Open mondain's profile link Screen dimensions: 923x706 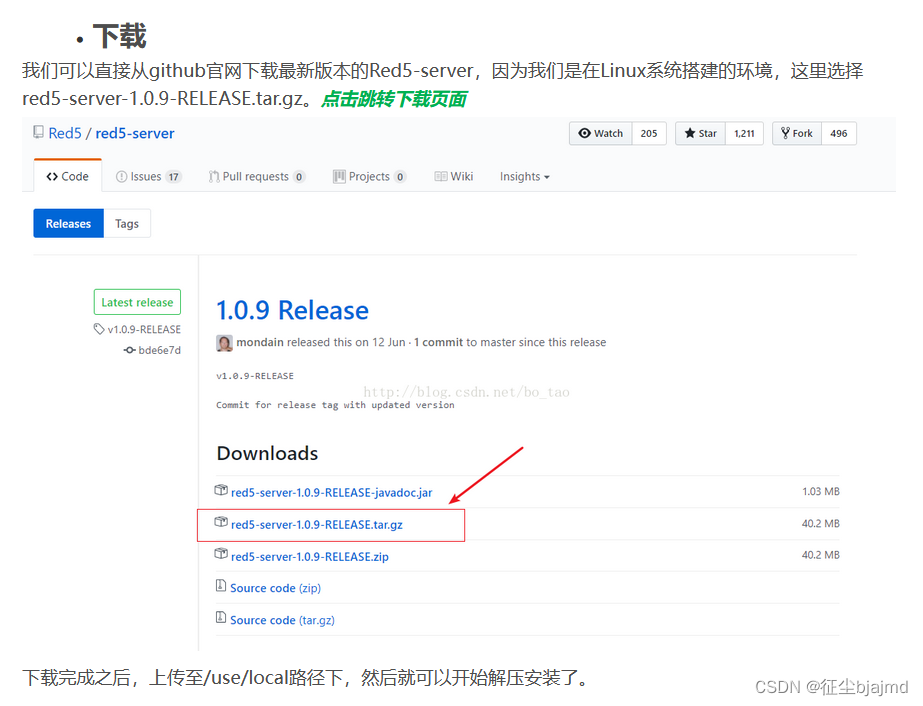coord(260,342)
